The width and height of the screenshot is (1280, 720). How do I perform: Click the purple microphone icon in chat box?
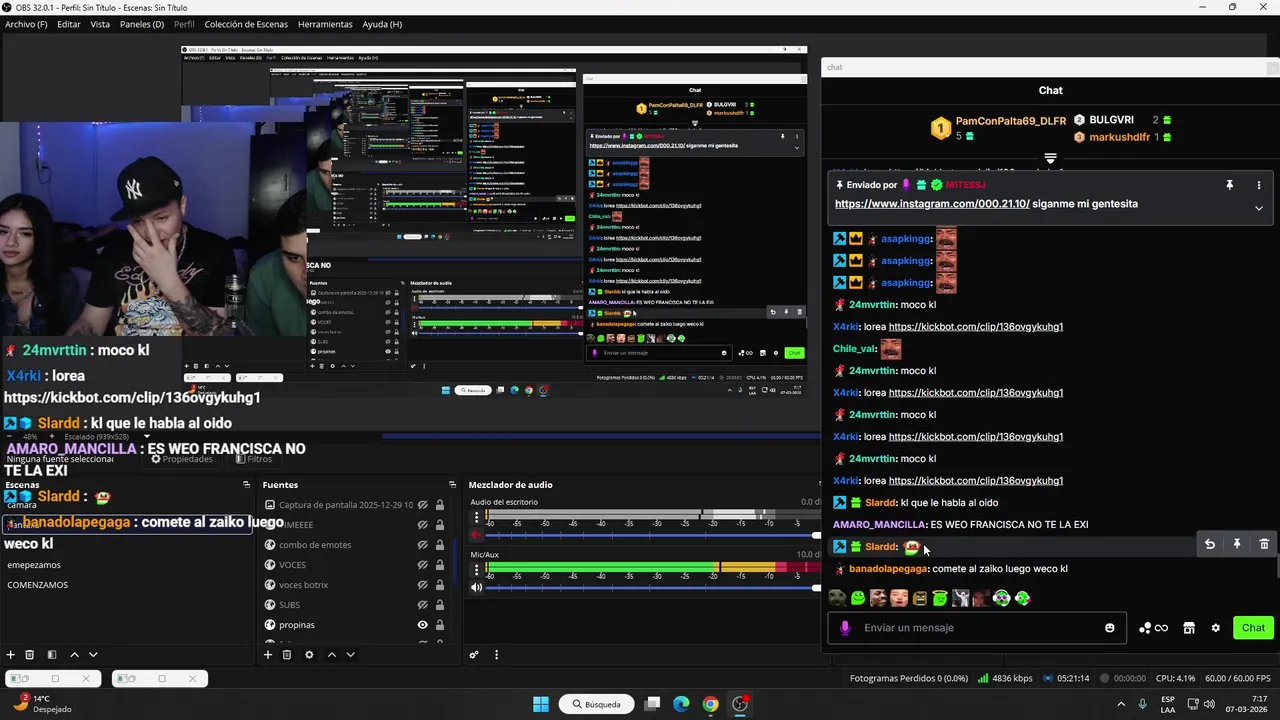point(845,628)
